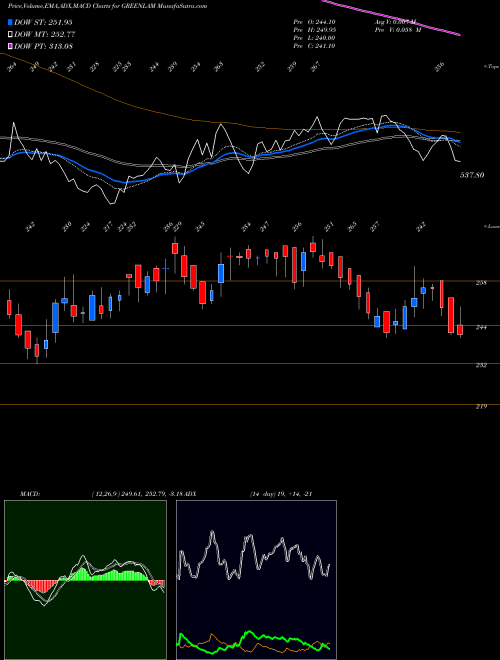
Task: Click the 219 price level label
Action: pos(481,407)
